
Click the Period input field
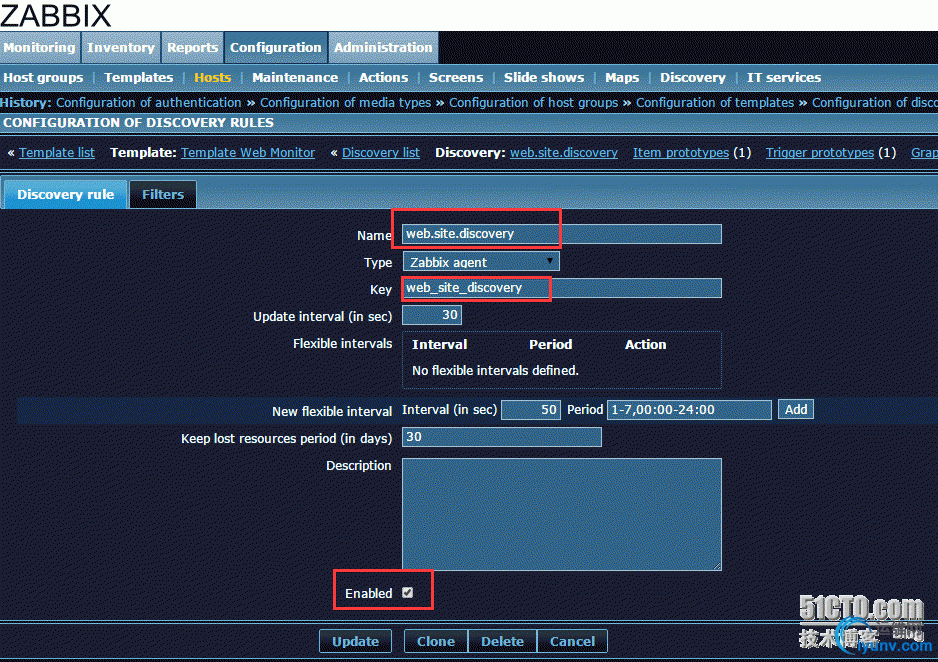click(x=689, y=410)
